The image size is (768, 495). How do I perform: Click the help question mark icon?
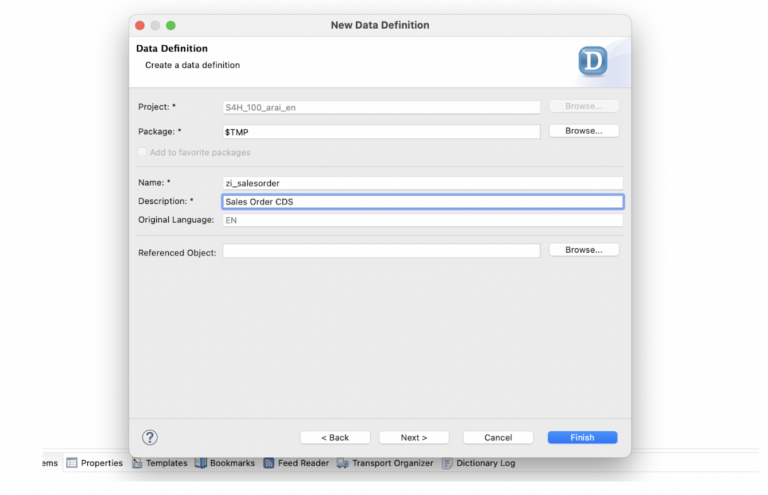150,437
